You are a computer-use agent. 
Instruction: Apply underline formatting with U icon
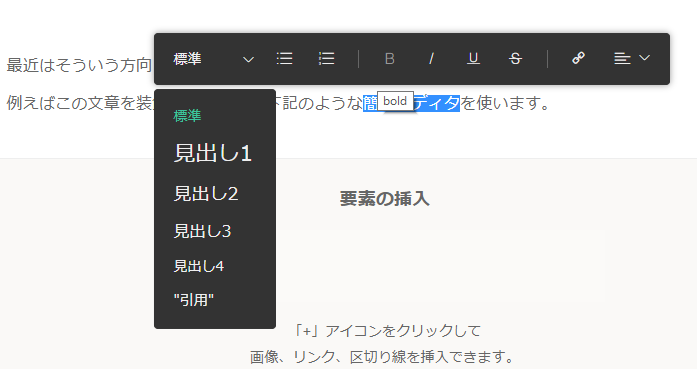473,59
